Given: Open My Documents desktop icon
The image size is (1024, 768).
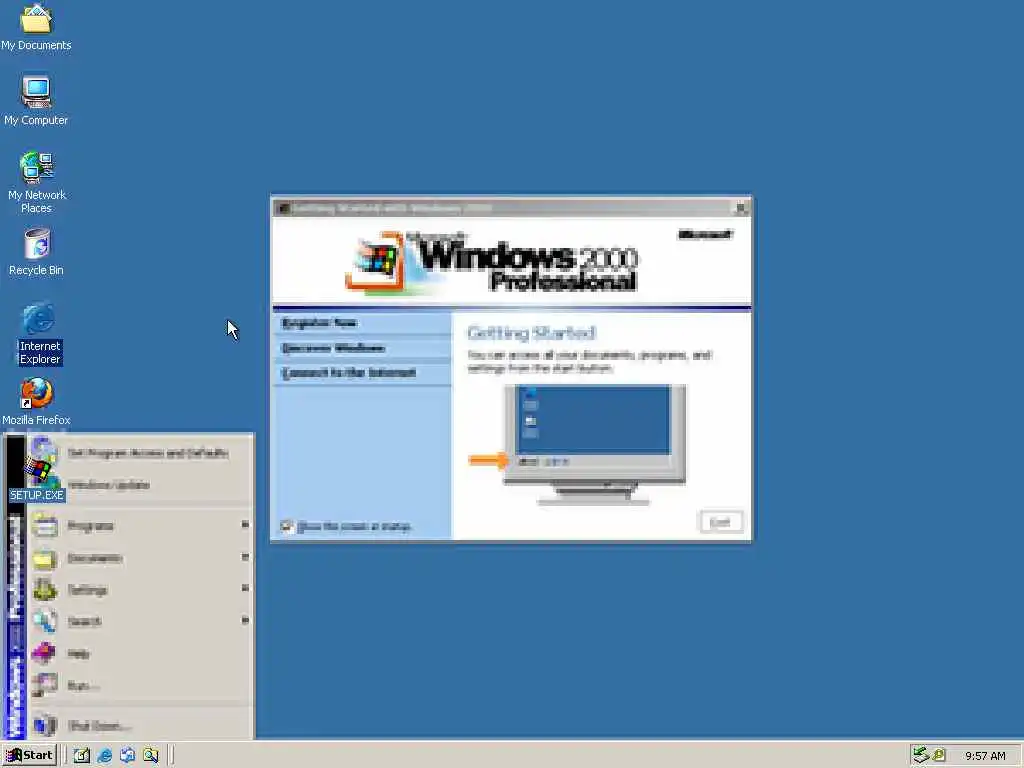Looking at the screenshot, I should click(x=36, y=27).
